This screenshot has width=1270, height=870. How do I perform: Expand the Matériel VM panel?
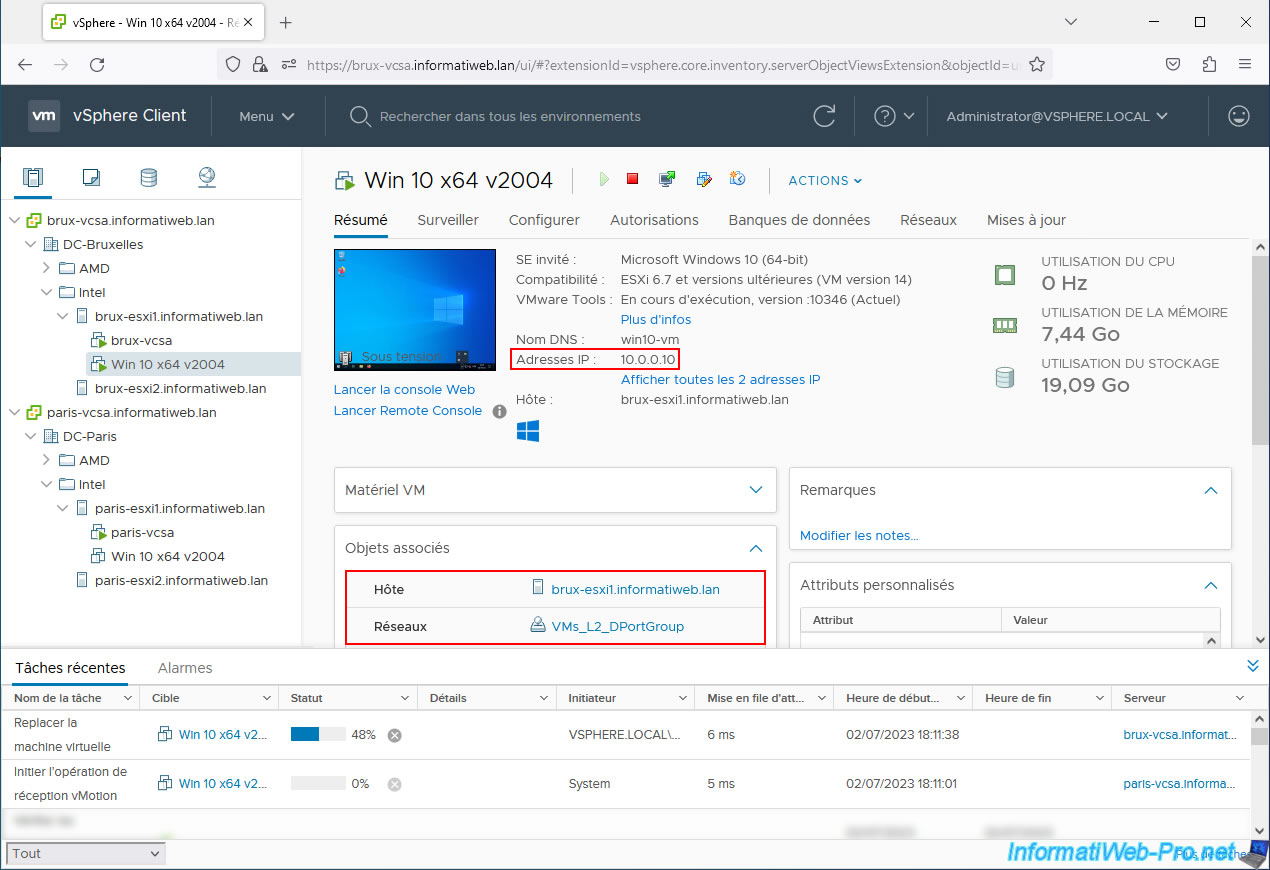(756, 490)
